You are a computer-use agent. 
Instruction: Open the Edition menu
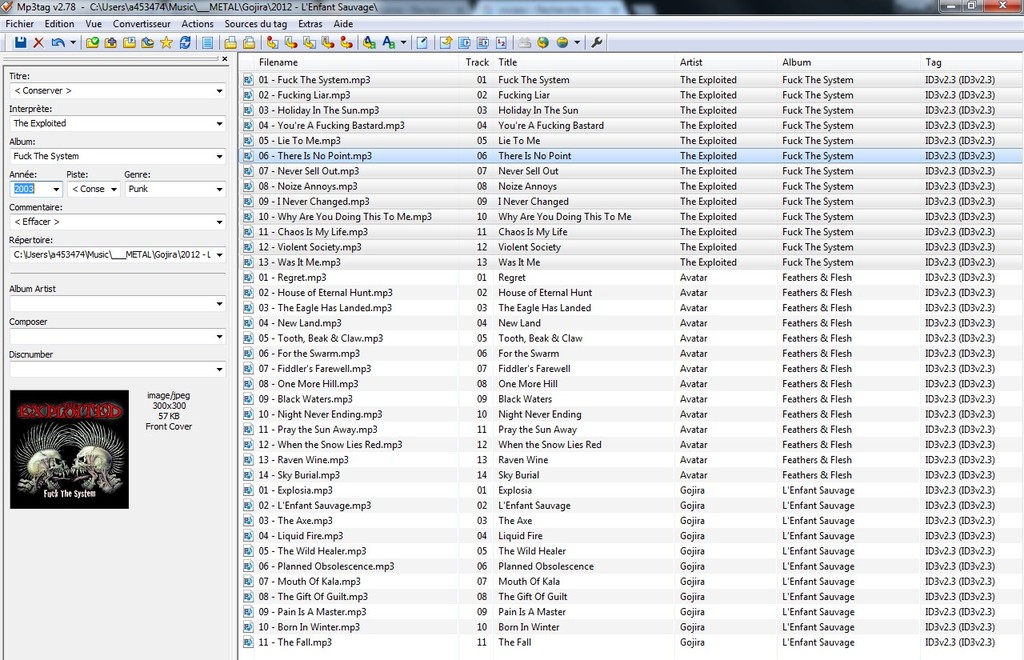[x=59, y=24]
